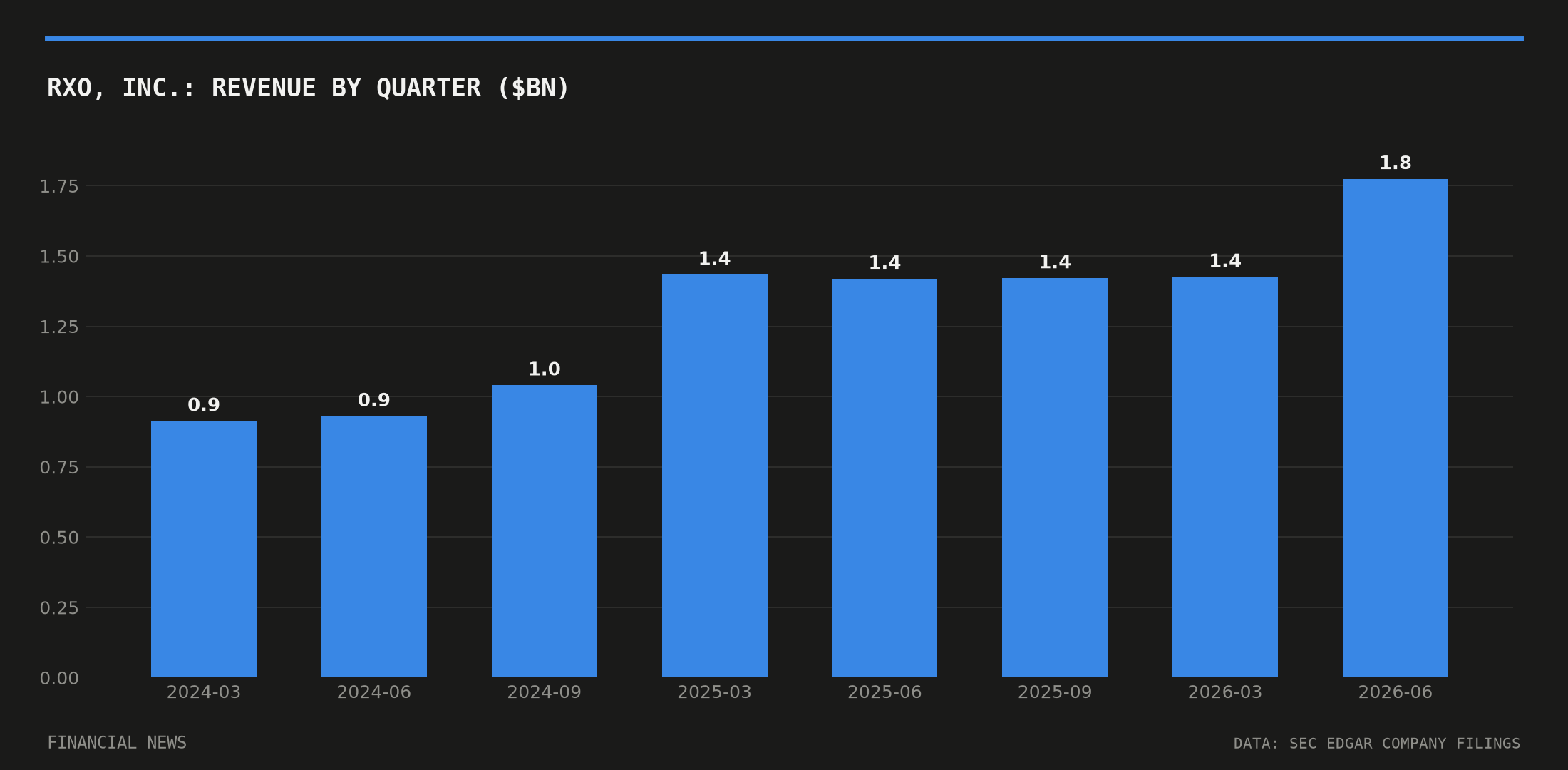Click the 1.4 value label above 2025-06
Image resolution: width=1568 pixels, height=770 pixels.
[884, 263]
